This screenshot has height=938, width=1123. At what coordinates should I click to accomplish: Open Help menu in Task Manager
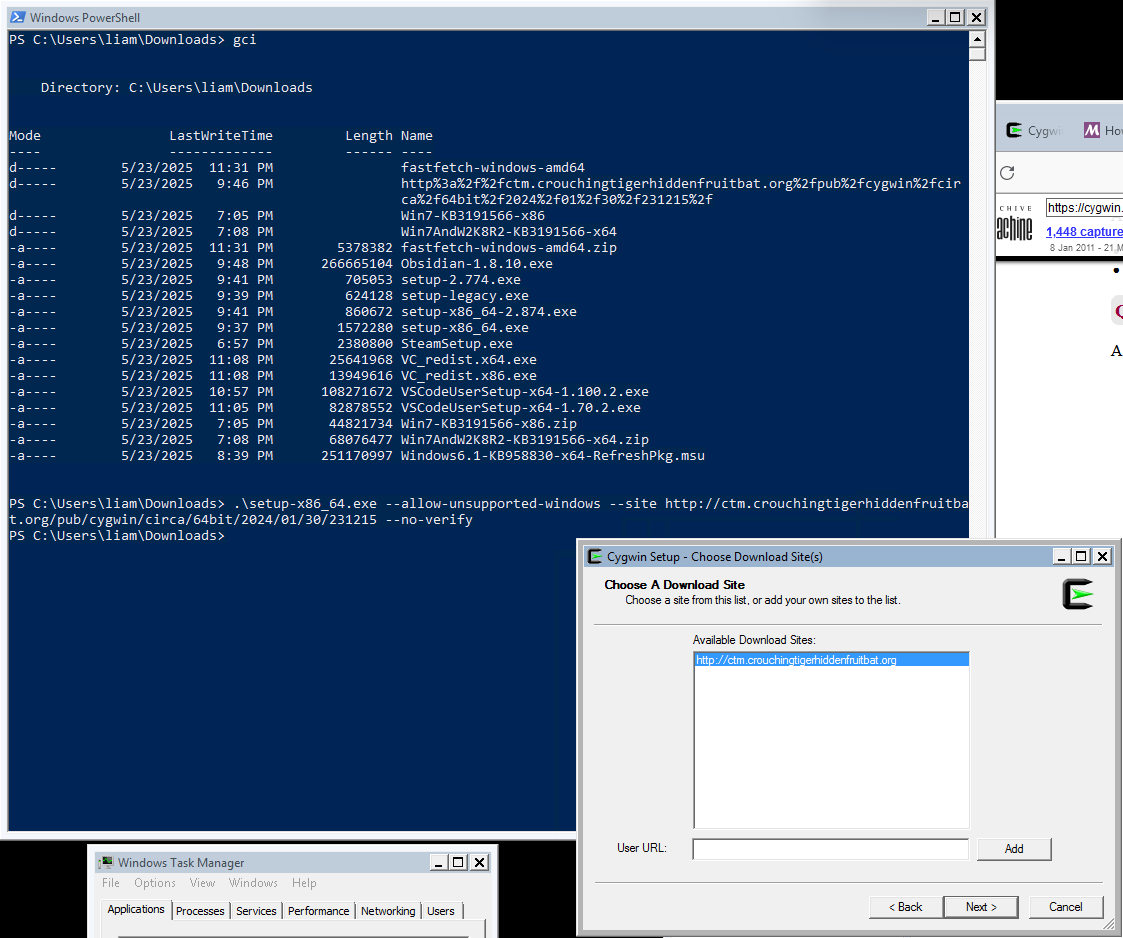pos(304,883)
